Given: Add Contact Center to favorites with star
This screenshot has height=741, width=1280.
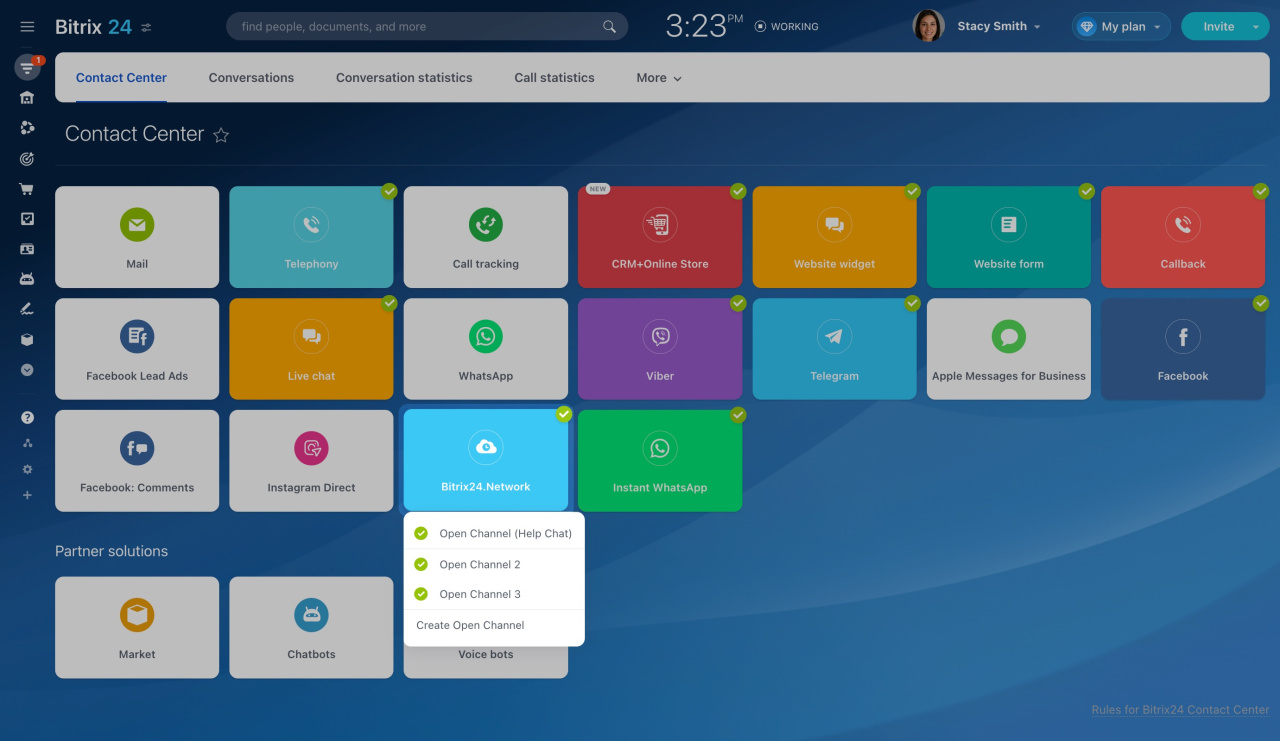Looking at the screenshot, I should tap(221, 135).
